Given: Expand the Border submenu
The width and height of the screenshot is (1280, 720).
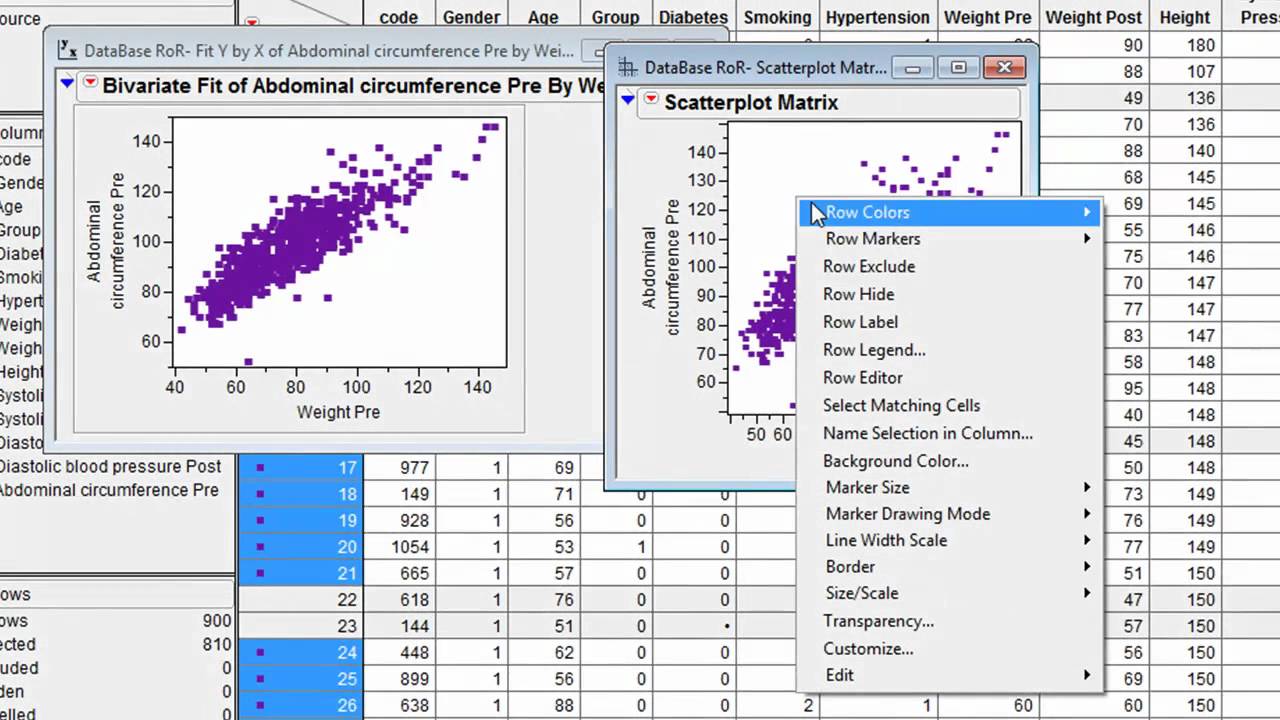Looking at the screenshot, I should pyautogui.click(x=949, y=567).
